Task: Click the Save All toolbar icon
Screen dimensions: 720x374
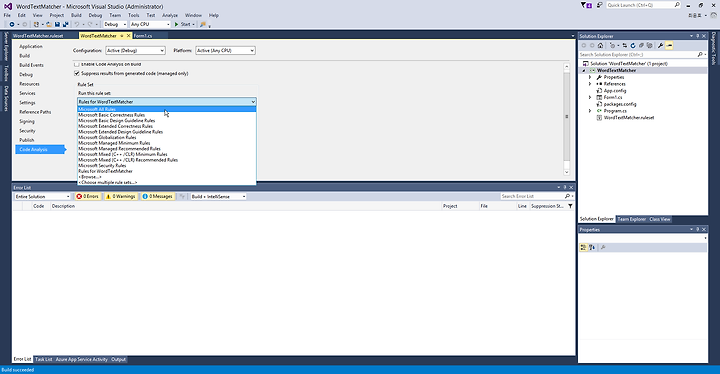Action: click(66, 24)
